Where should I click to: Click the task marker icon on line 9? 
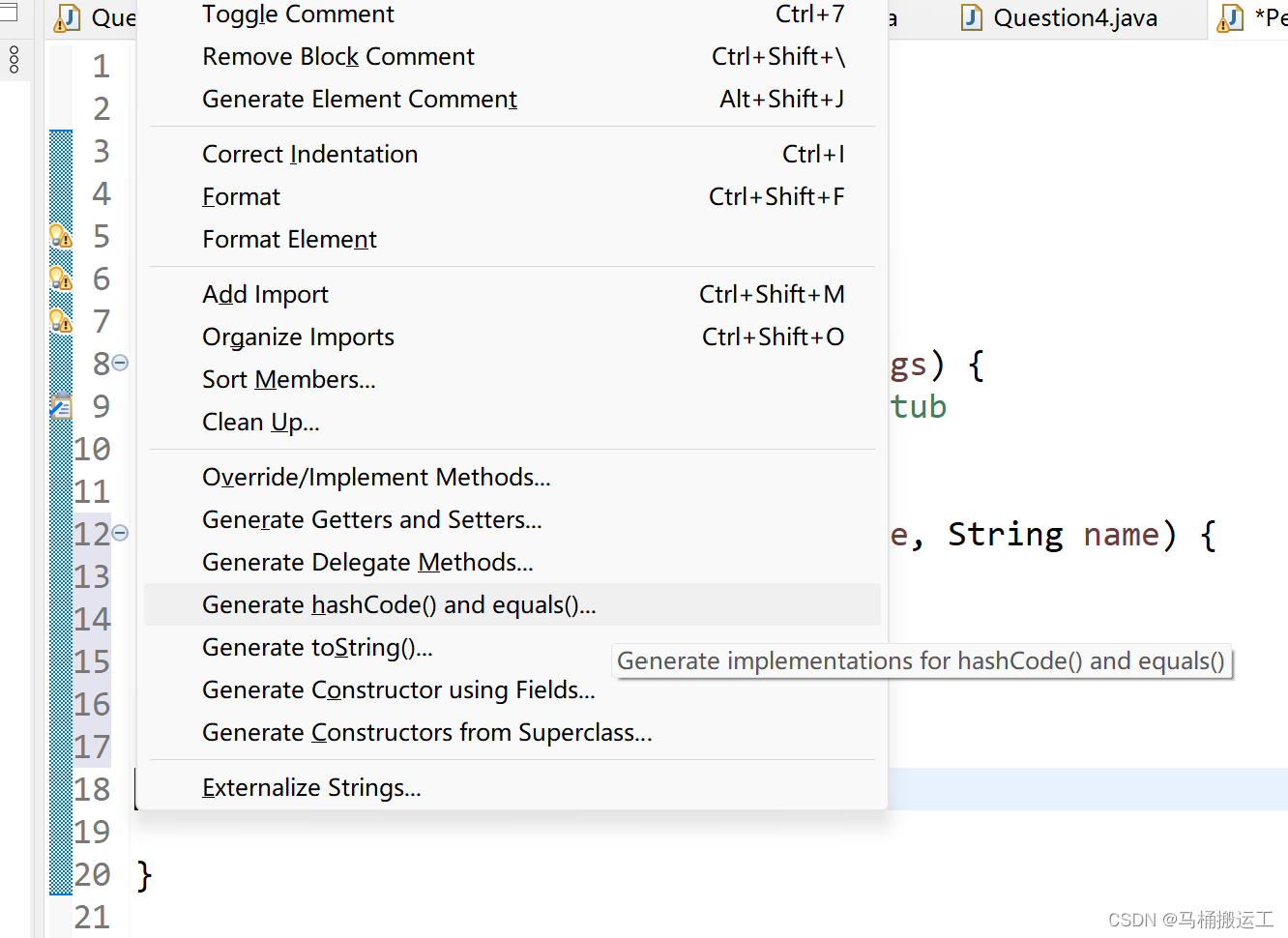pyautogui.click(x=61, y=406)
